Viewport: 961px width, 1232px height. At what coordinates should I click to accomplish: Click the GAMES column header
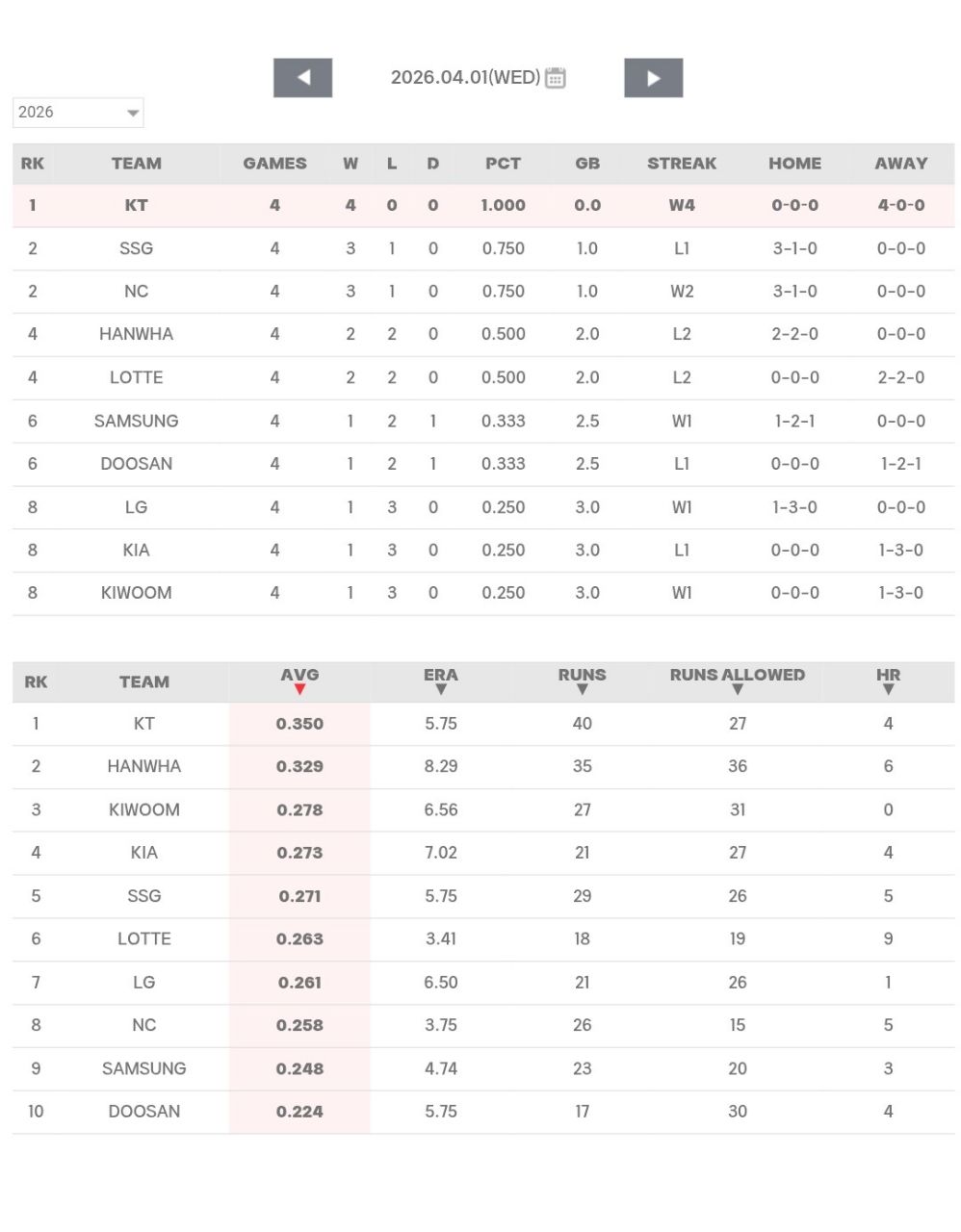click(x=274, y=164)
